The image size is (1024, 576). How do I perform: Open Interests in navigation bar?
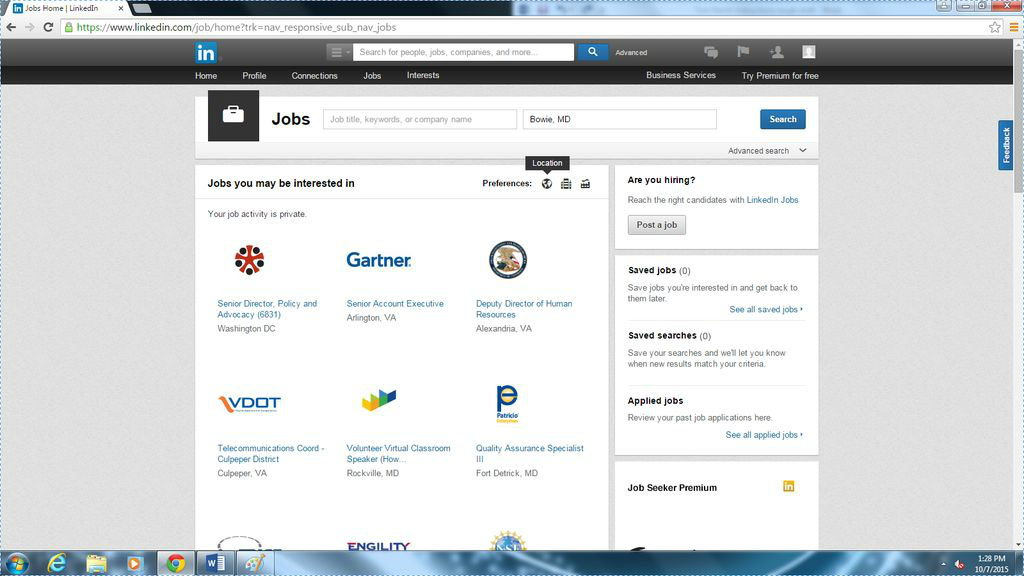(423, 75)
